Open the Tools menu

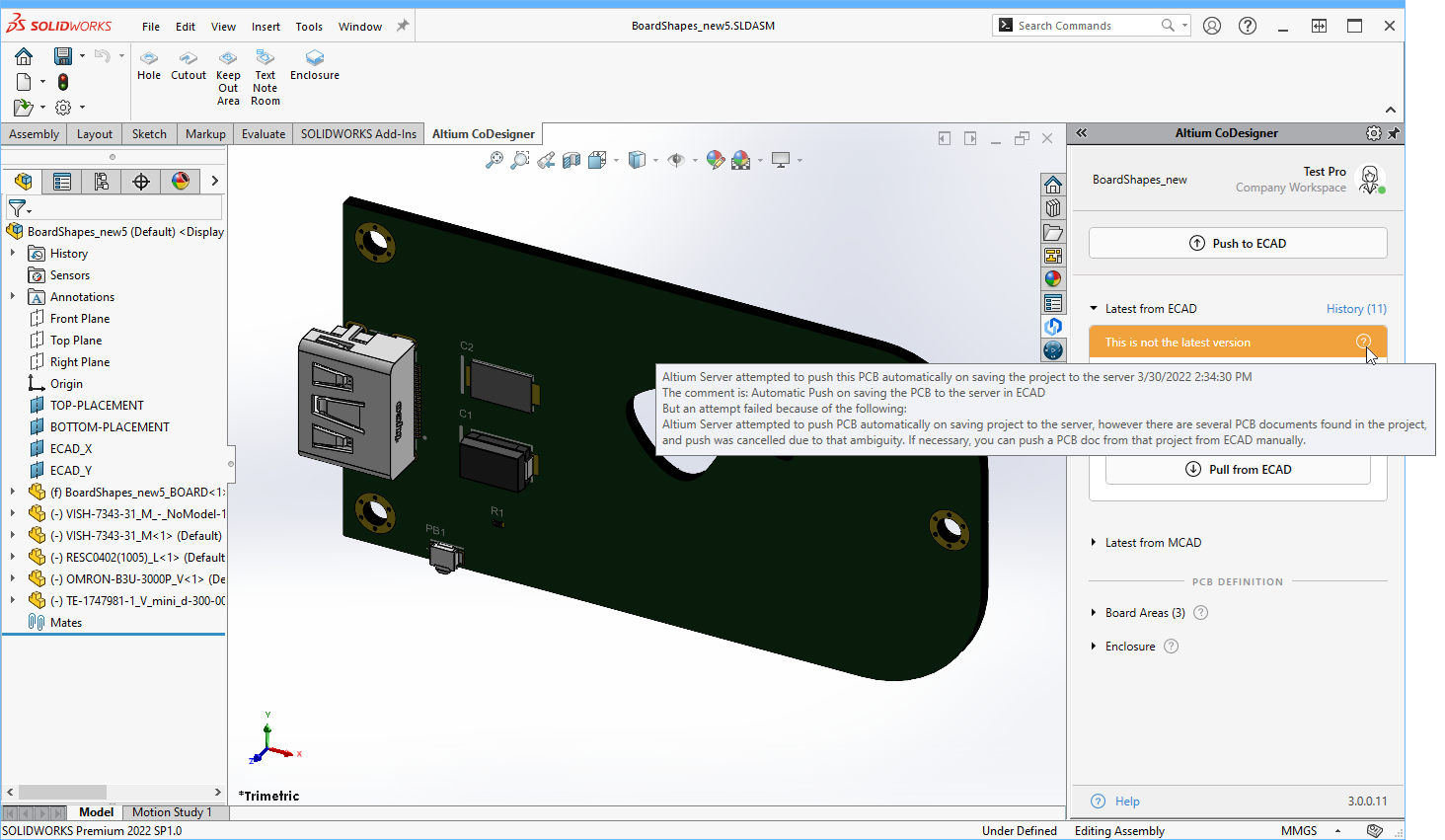309,27
